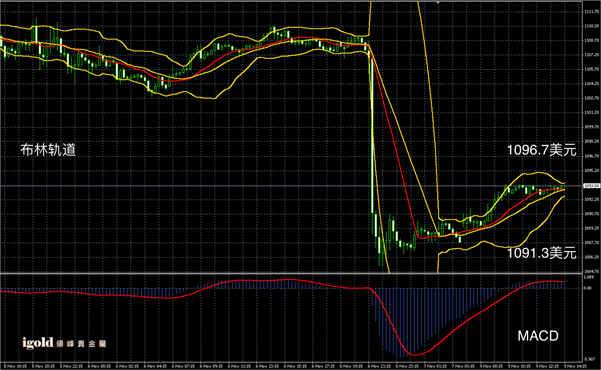Click the lowest point of red MACD signal line
This screenshot has height=370, width=601.
[415, 354]
